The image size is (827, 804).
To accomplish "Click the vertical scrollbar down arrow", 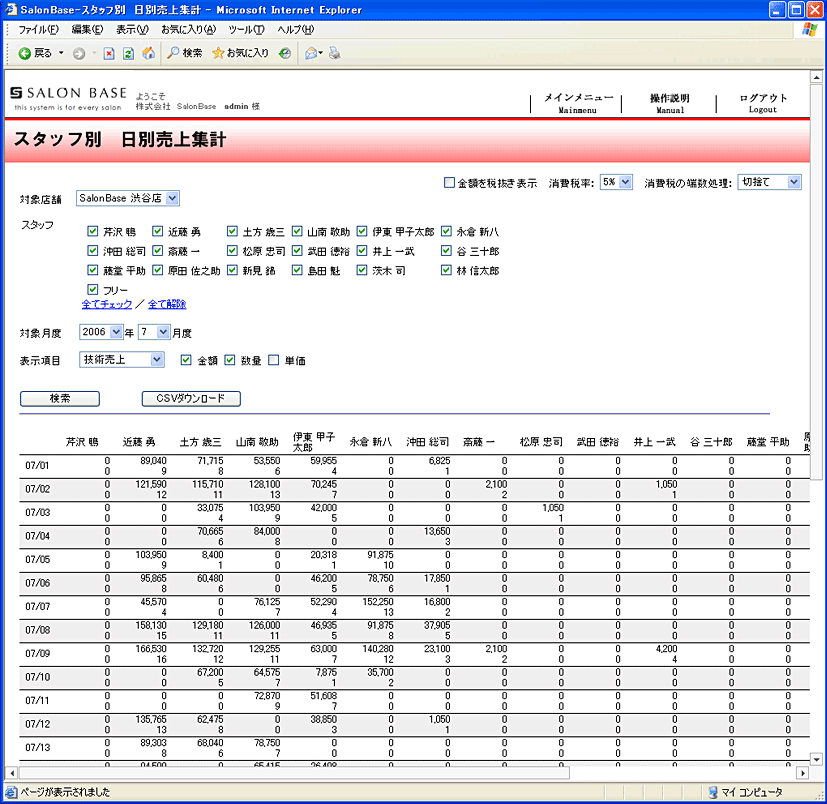I will pyautogui.click(x=816, y=760).
